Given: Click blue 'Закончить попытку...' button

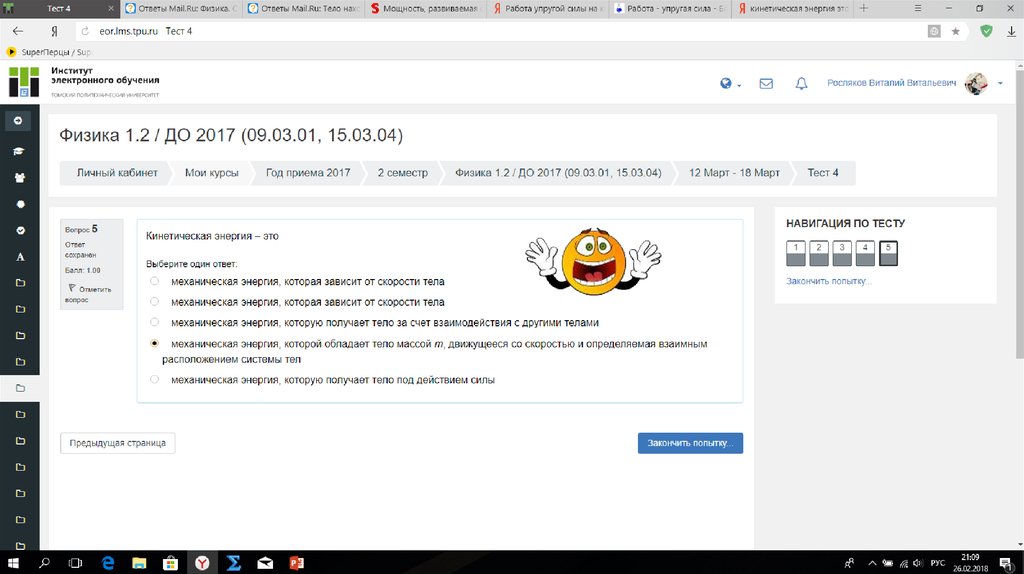Looking at the screenshot, I should pos(690,443).
